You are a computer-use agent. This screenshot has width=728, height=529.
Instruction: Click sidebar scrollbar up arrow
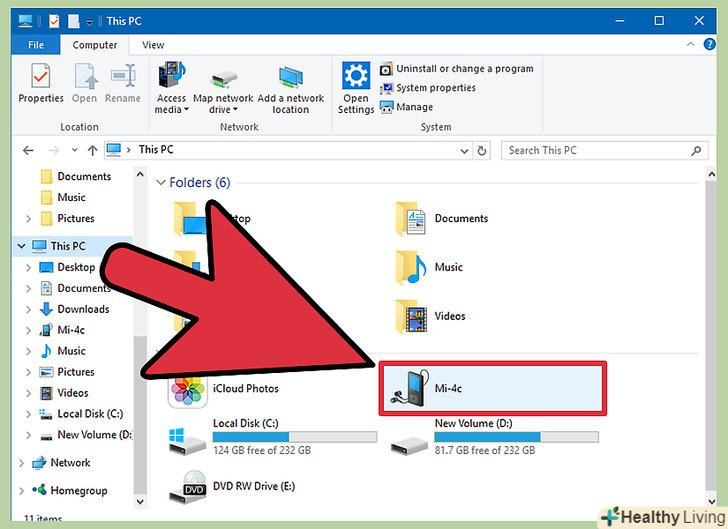(140, 174)
